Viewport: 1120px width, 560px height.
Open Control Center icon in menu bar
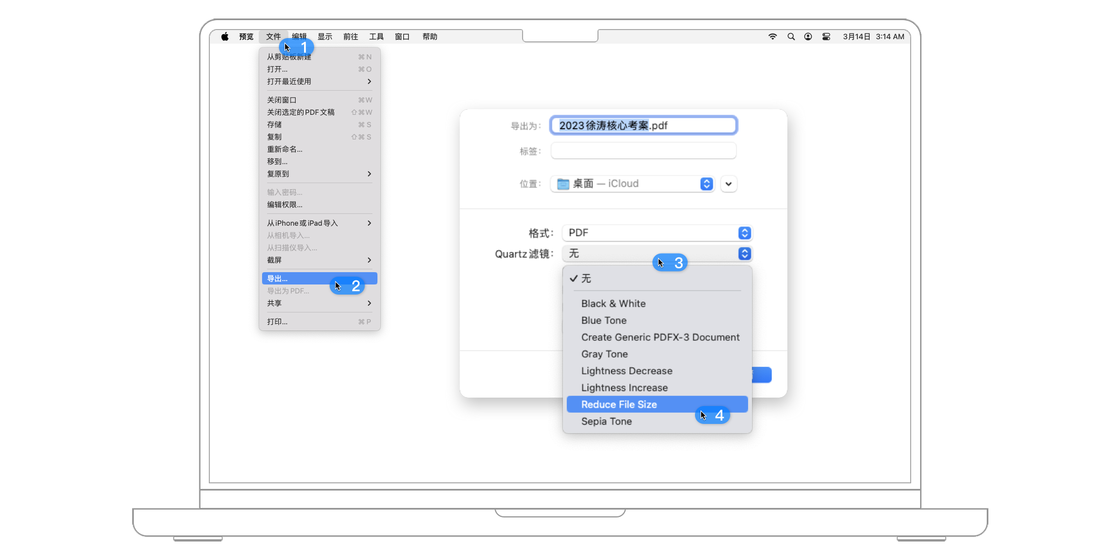[826, 37]
